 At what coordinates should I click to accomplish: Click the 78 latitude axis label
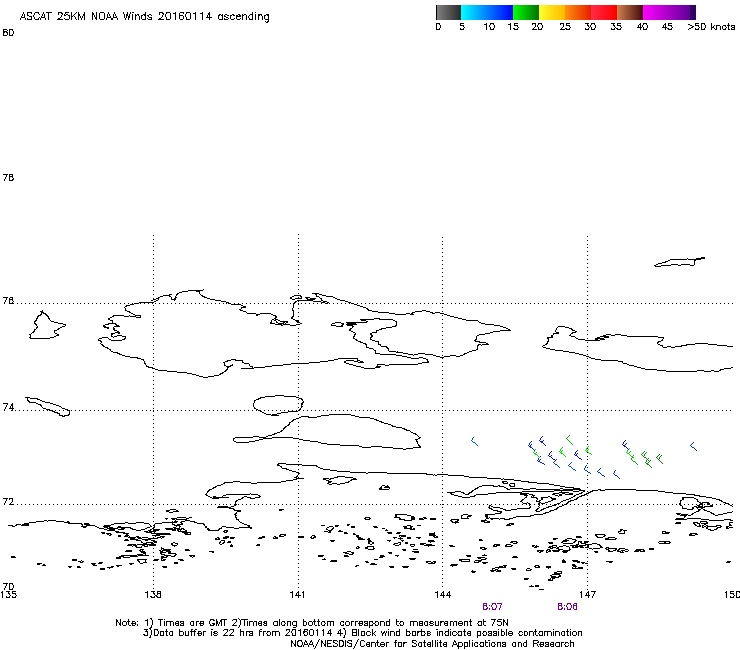(8, 178)
